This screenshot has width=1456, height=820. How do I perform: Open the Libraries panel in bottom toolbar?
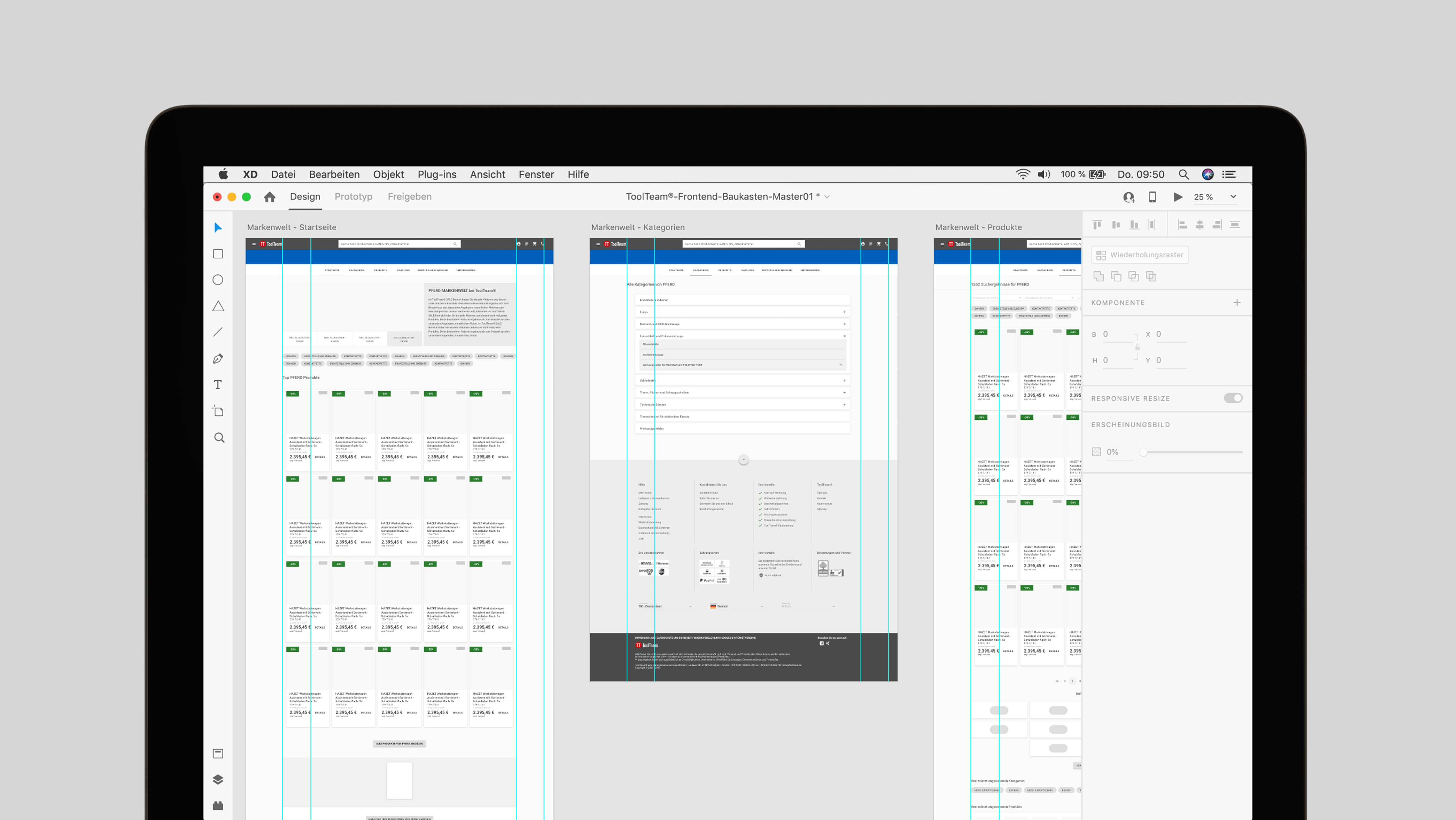click(218, 753)
